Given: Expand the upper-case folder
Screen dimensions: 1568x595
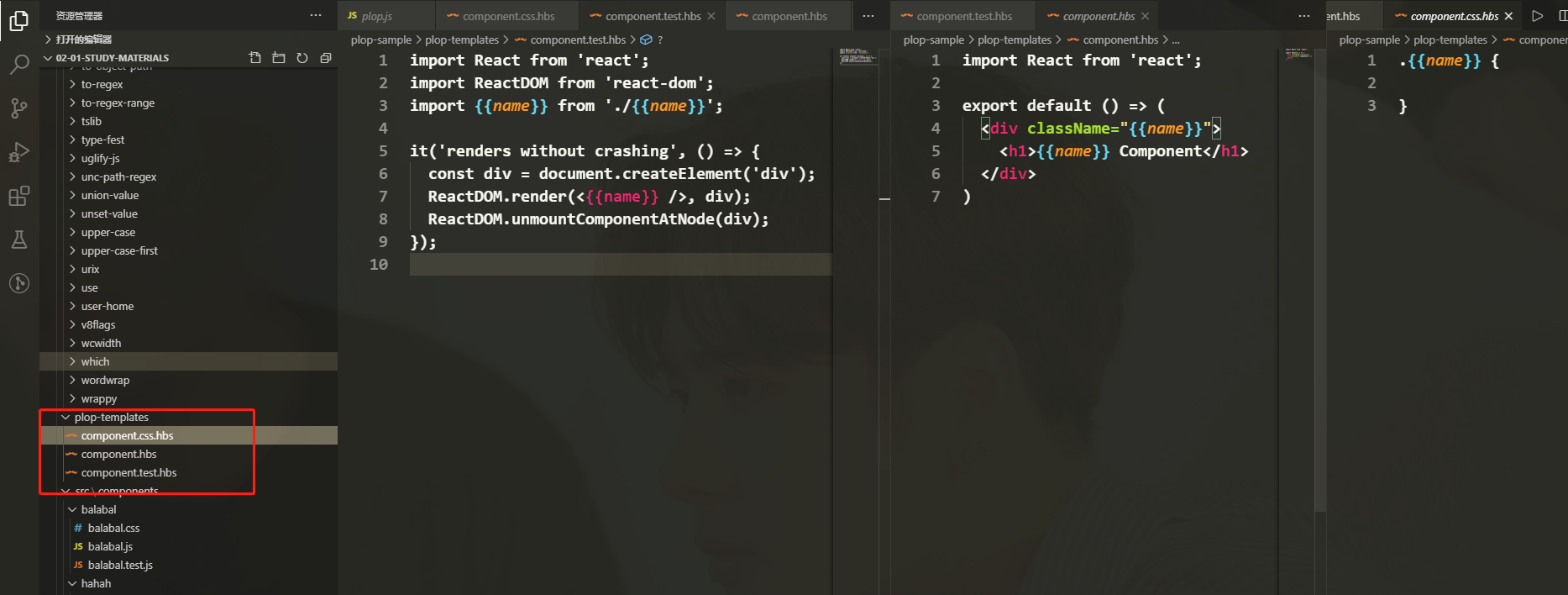Looking at the screenshot, I should point(188,232).
